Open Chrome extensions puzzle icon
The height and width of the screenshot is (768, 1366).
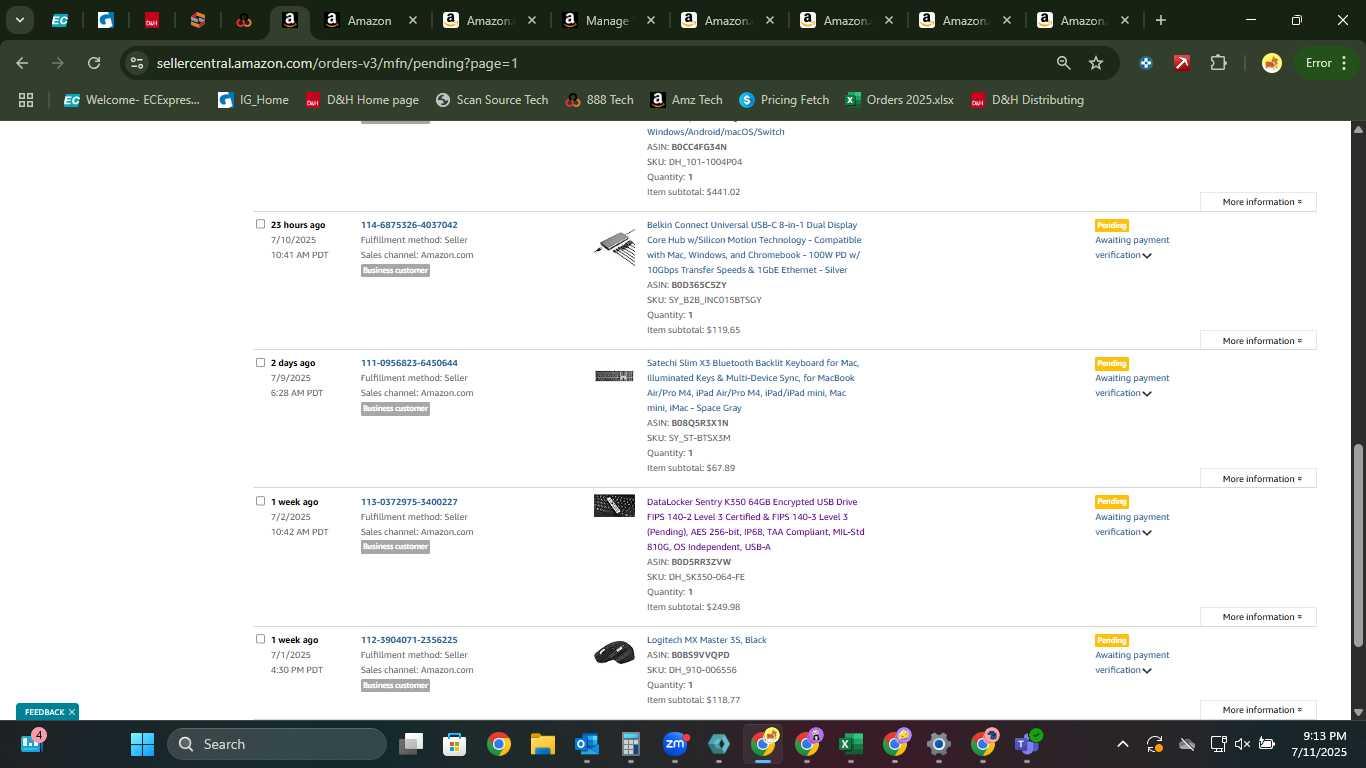pos(1218,63)
